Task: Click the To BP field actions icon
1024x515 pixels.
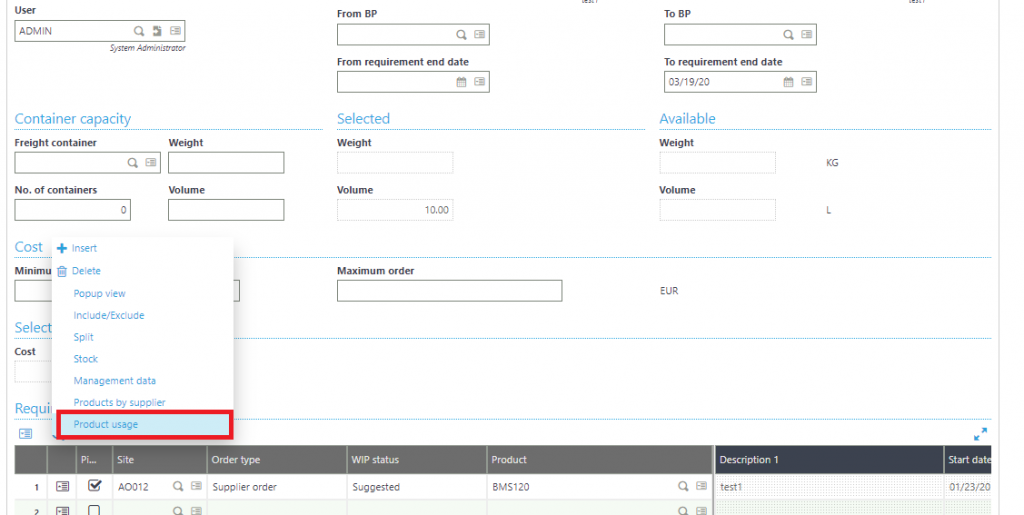Action: [x=807, y=35]
